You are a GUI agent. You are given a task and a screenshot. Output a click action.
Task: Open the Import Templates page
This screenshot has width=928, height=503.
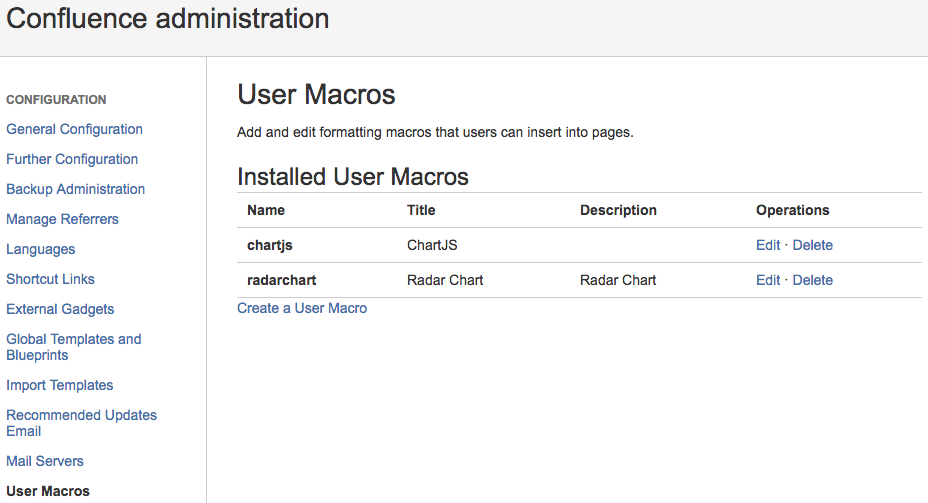pyautogui.click(x=59, y=385)
